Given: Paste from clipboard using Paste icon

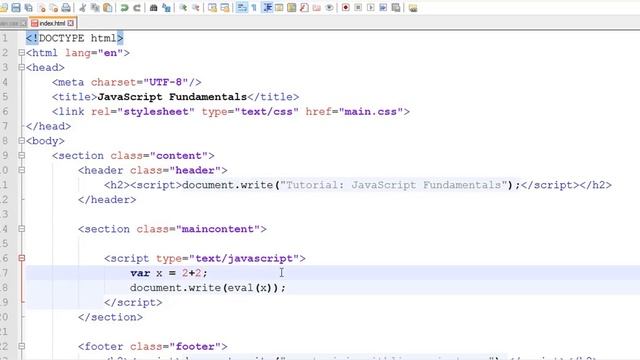Looking at the screenshot, I should [x=108, y=7].
